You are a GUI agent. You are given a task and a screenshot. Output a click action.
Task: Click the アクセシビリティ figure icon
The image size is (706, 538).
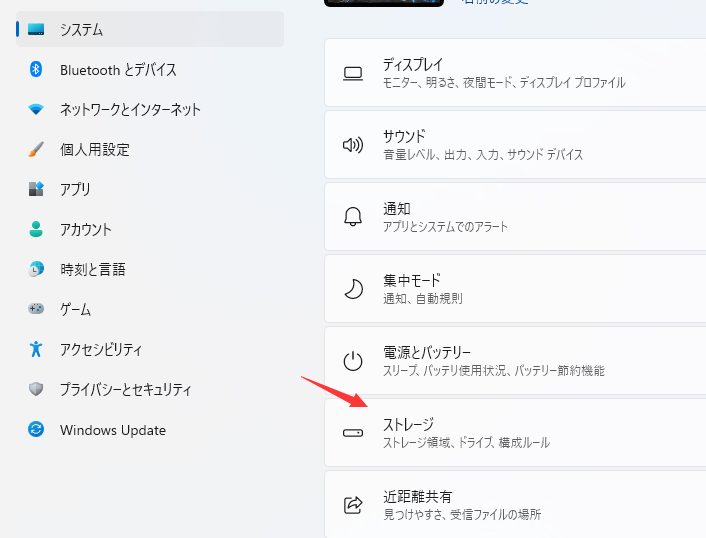click(37, 349)
